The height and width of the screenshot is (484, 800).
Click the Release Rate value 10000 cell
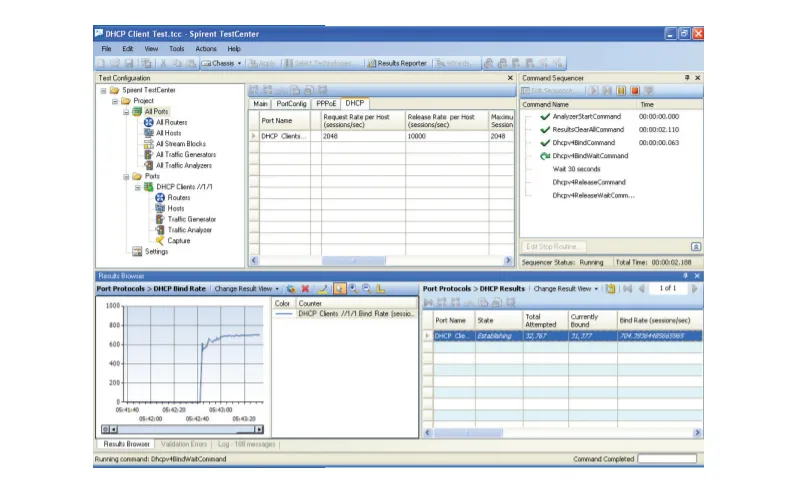point(447,136)
